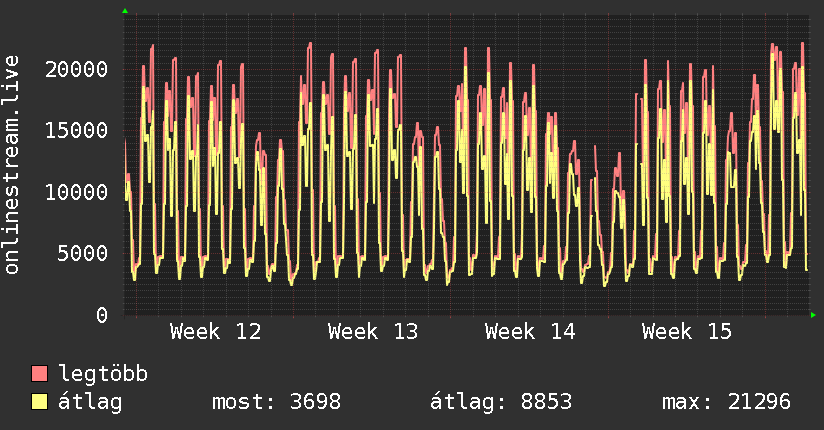Click the 5000 y-axis label
The image size is (824, 430).
(x=83, y=253)
